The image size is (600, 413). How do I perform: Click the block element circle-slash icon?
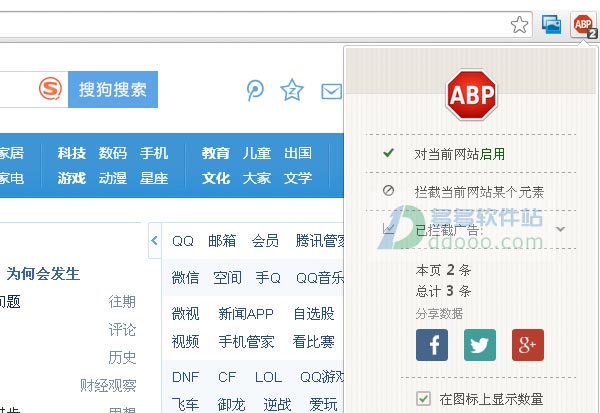(388, 190)
